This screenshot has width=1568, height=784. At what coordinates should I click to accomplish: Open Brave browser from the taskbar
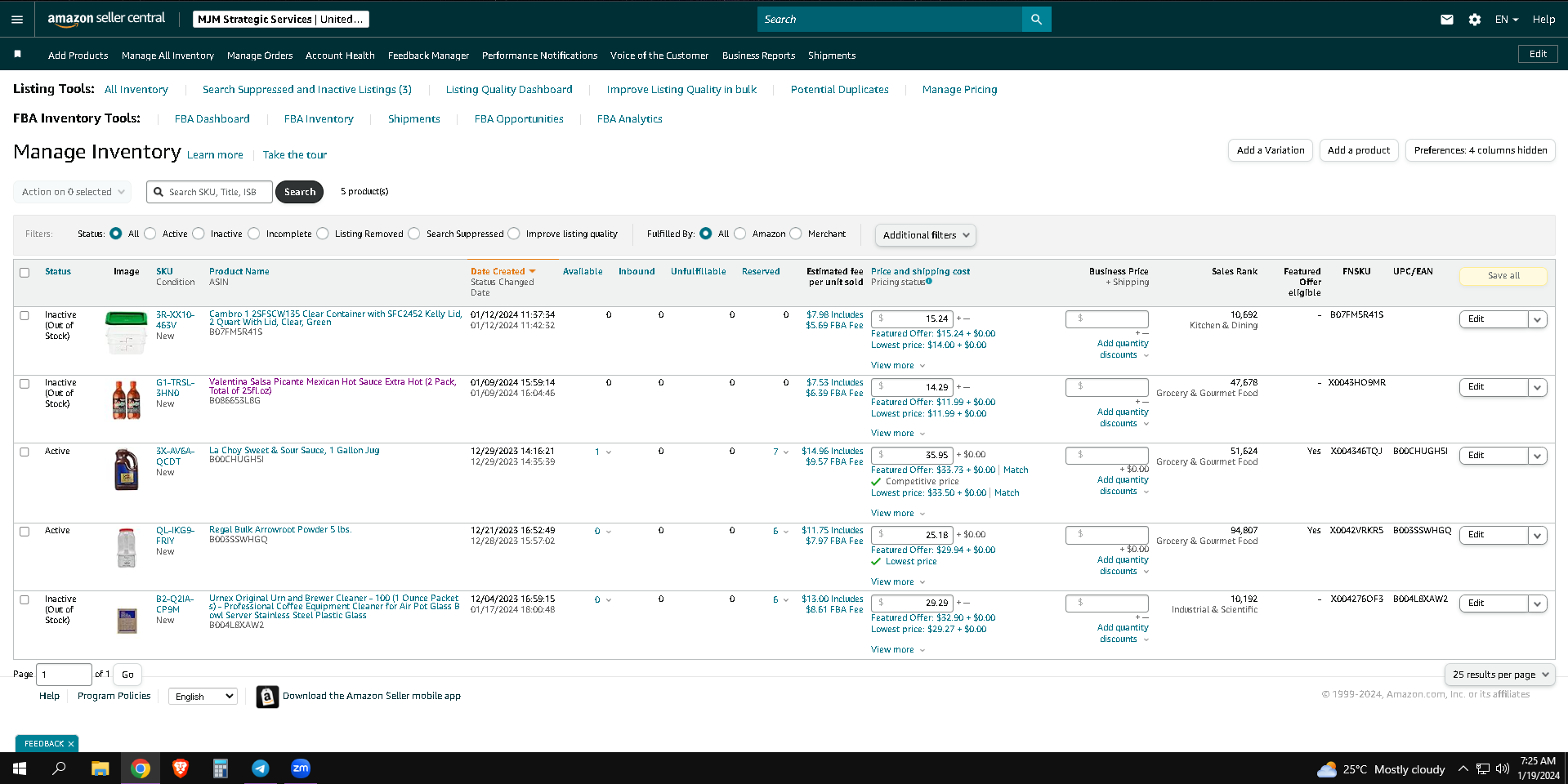[181, 768]
